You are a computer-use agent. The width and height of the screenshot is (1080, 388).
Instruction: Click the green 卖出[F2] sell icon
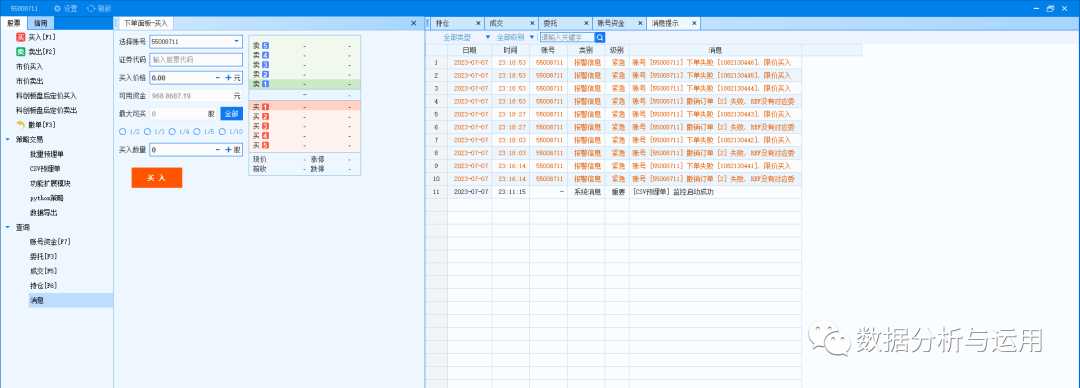[x=21, y=52]
